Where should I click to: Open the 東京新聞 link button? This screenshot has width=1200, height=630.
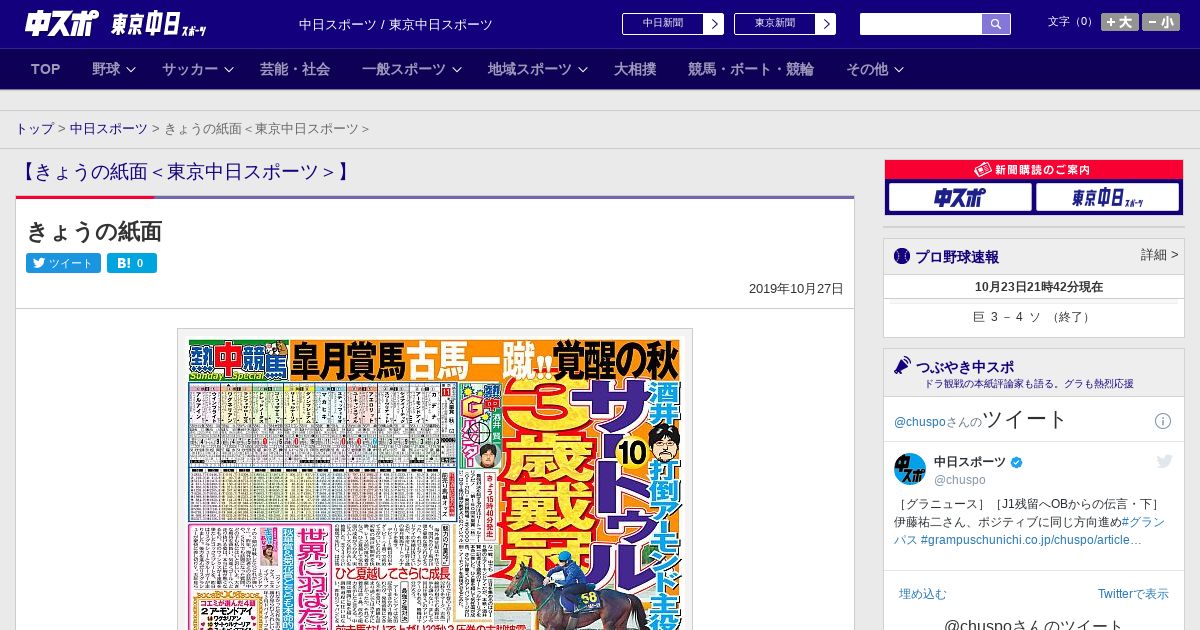point(774,24)
